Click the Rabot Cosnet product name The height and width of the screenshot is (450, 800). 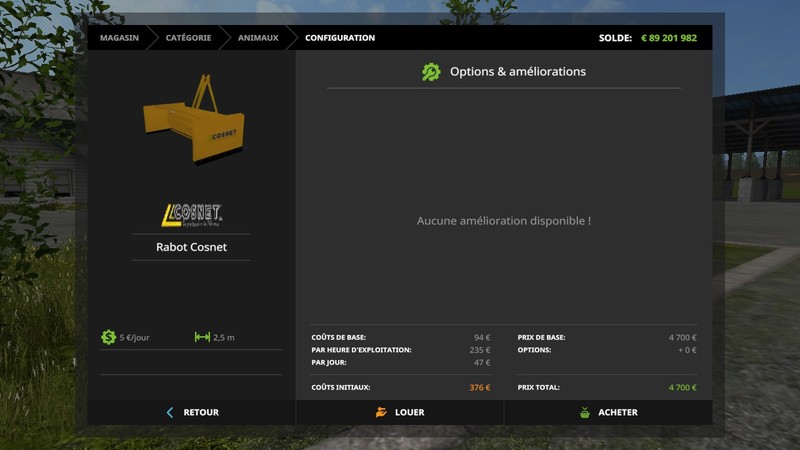point(191,247)
